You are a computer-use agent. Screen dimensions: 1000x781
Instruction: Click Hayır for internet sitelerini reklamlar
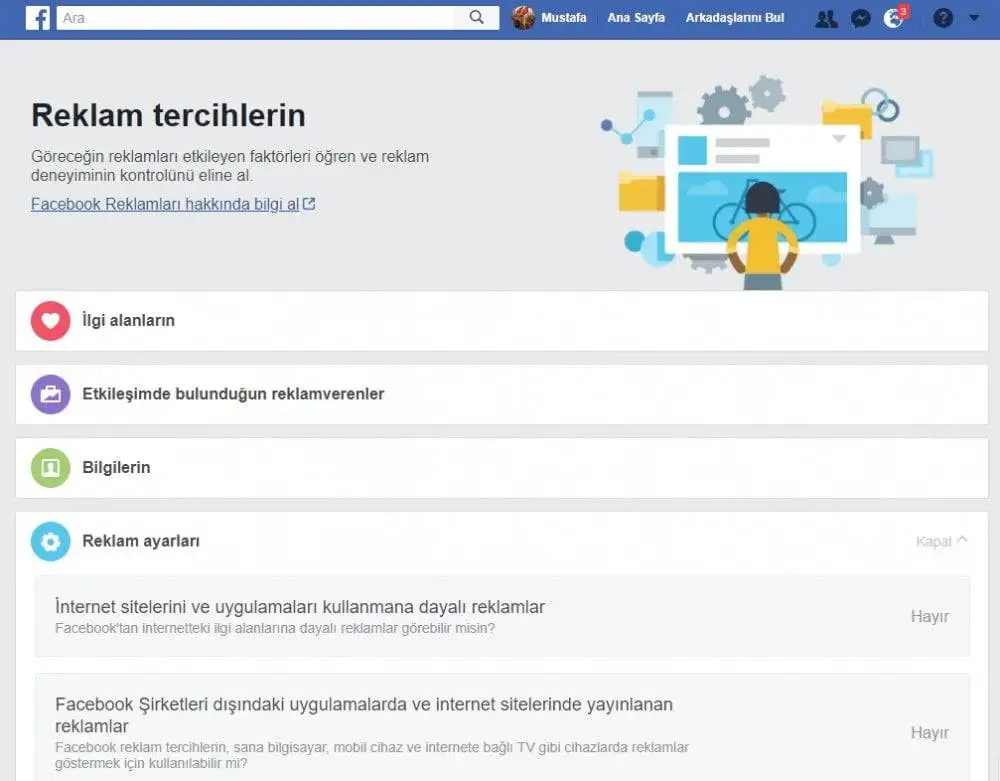point(930,617)
